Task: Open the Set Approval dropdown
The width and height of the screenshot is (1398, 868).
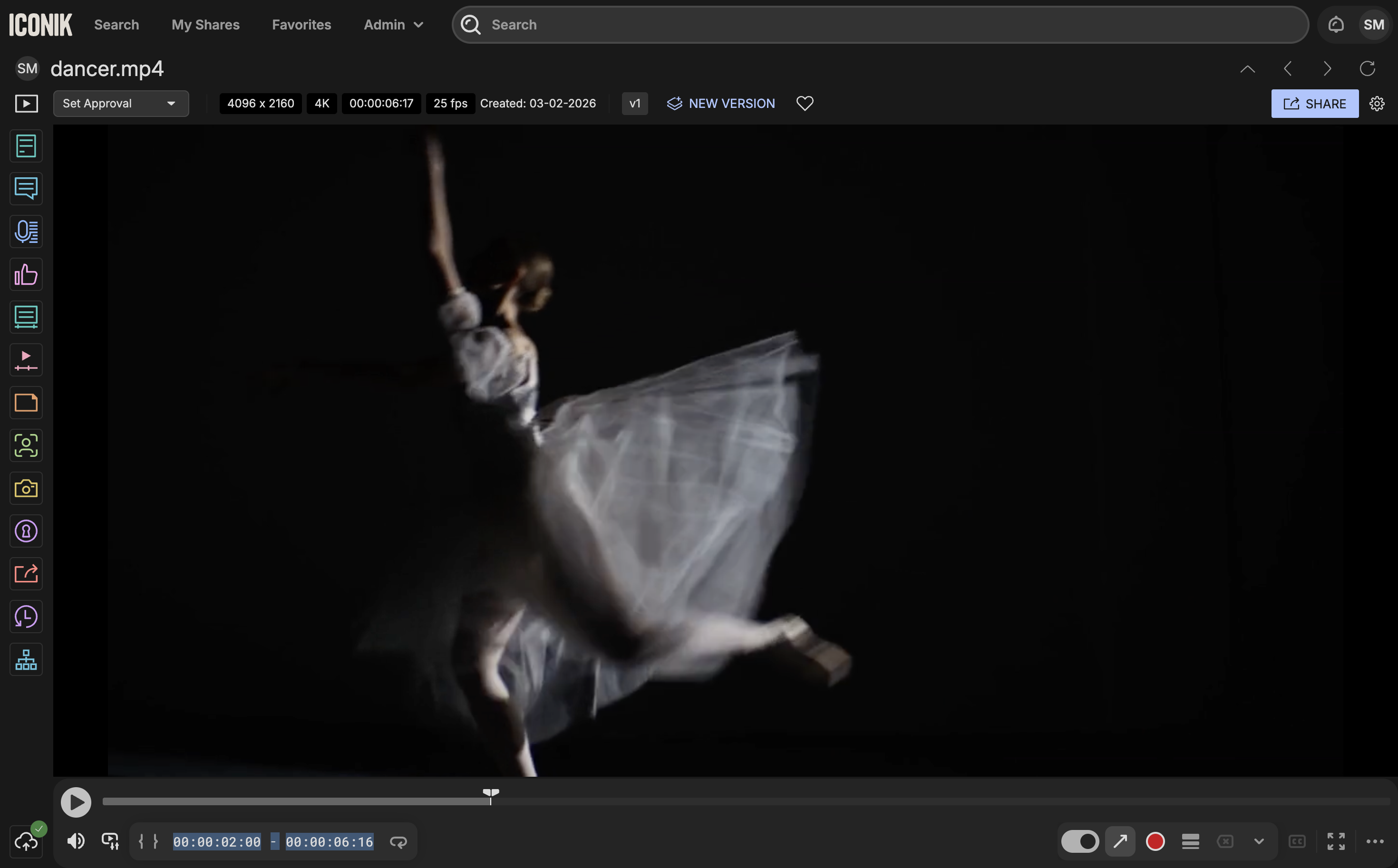Action: pos(121,103)
